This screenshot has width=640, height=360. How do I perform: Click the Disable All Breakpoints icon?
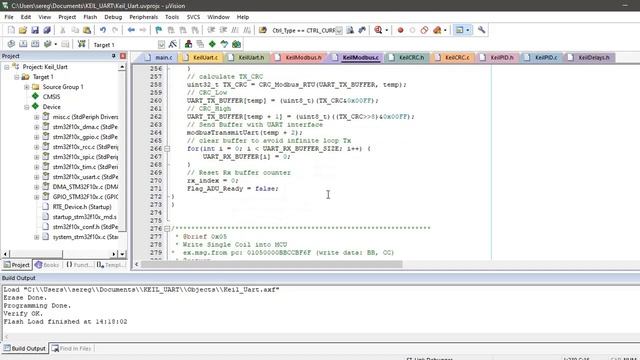[424, 30]
